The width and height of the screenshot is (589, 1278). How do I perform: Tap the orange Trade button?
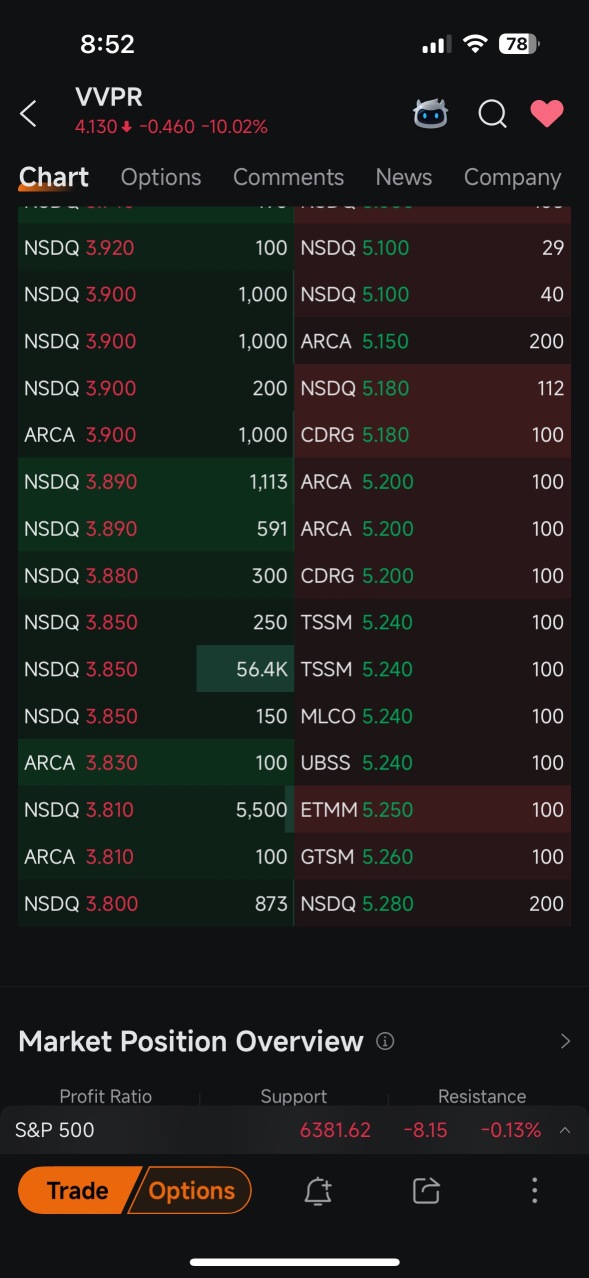(77, 1190)
